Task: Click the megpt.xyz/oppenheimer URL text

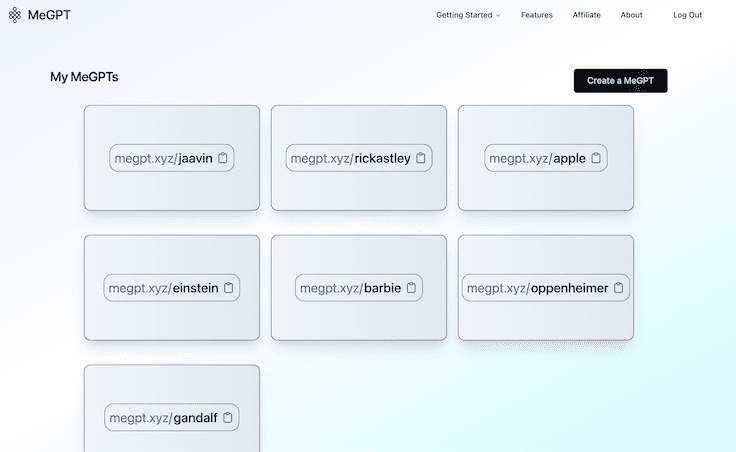Action: tap(537, 288)
